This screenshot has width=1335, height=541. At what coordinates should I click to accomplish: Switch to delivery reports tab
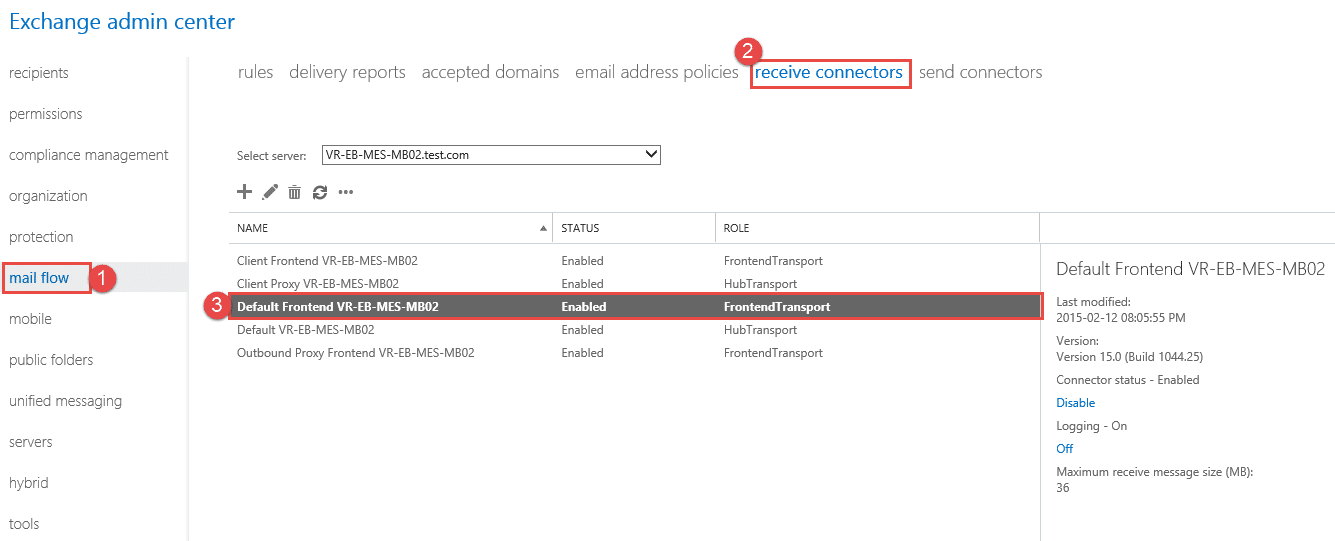[x=347, y=72]
